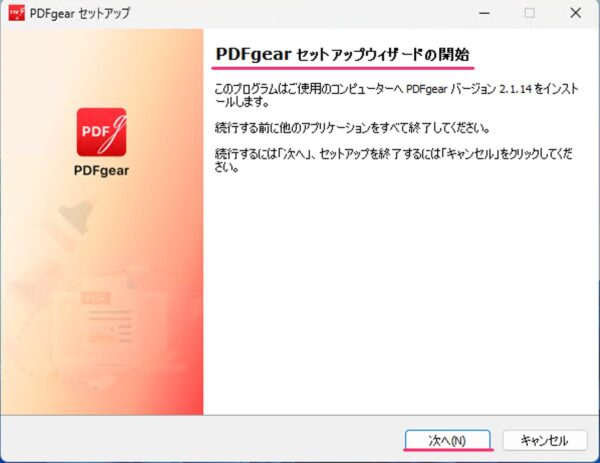The image size is (600, 463).
Task: Close the PDFgear setup window
Action: pyautogui.click(x=576, y=14)
